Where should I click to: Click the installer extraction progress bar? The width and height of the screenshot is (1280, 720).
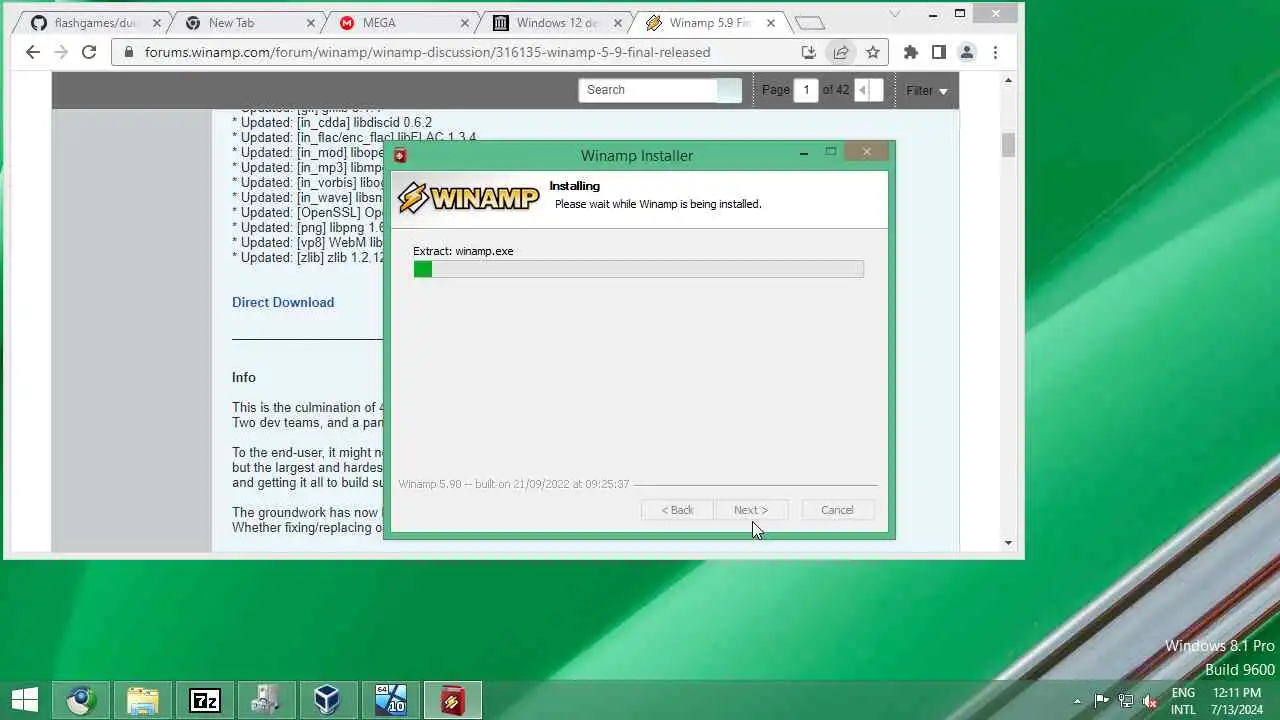coord(638,269)
